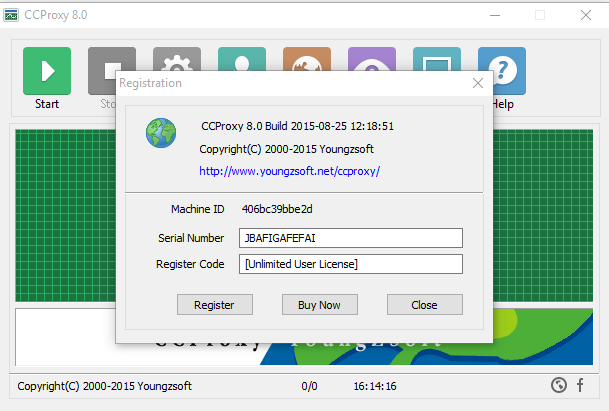Click the Register button
The image size is (609, 411).
coord(215,305)
